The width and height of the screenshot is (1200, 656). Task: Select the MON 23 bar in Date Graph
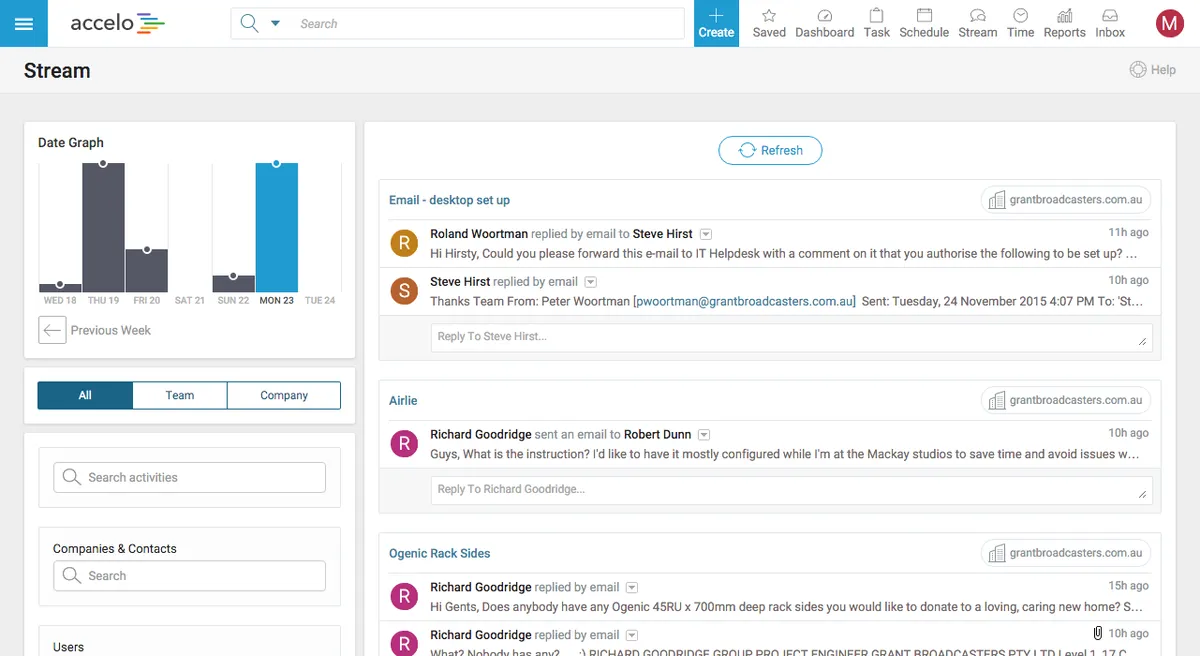(276, 227)
